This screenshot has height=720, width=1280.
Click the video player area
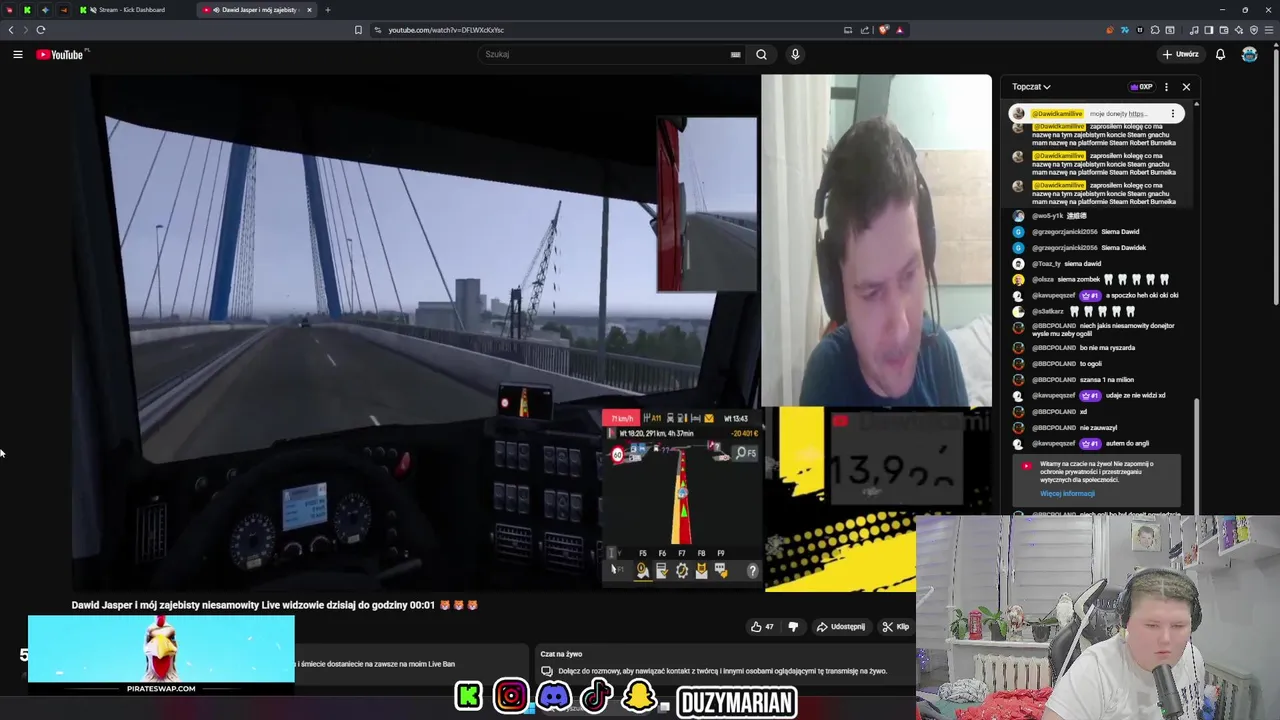pos(531,332)
